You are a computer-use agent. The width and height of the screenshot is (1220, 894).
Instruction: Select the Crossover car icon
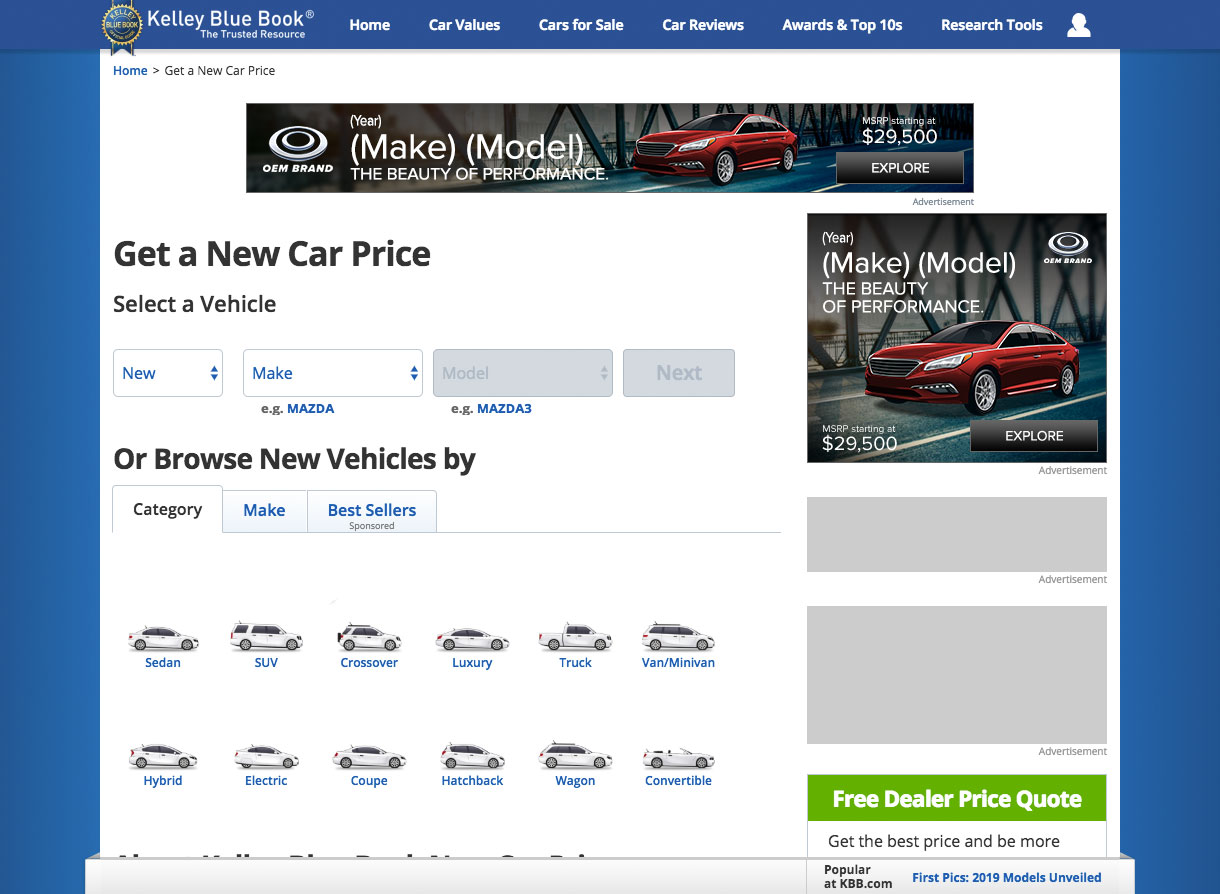[x=369, y=637]
